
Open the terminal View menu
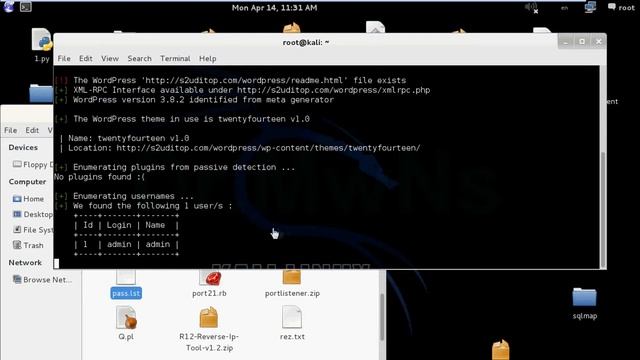(110, 58)
